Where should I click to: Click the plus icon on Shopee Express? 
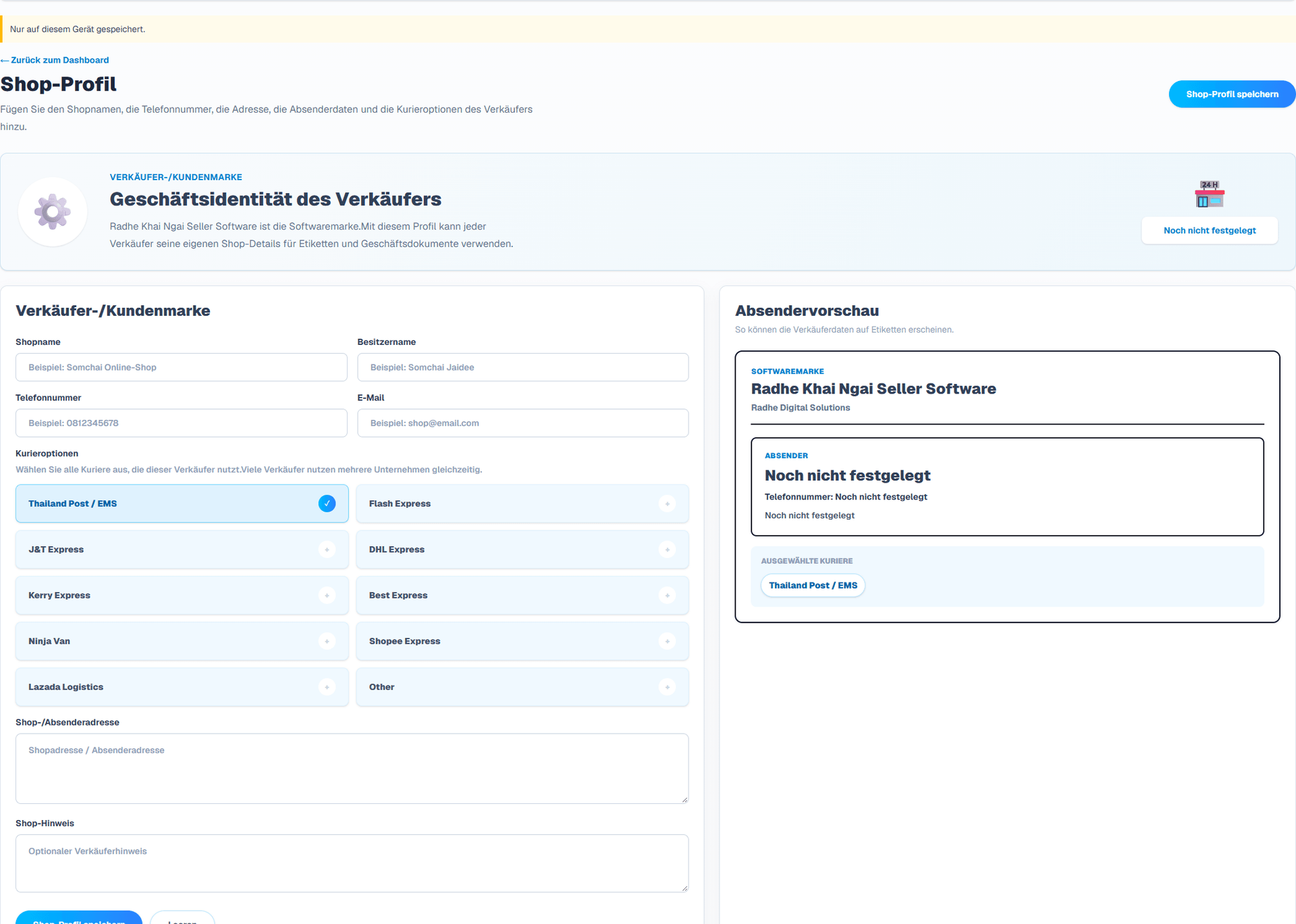(667, 641)
